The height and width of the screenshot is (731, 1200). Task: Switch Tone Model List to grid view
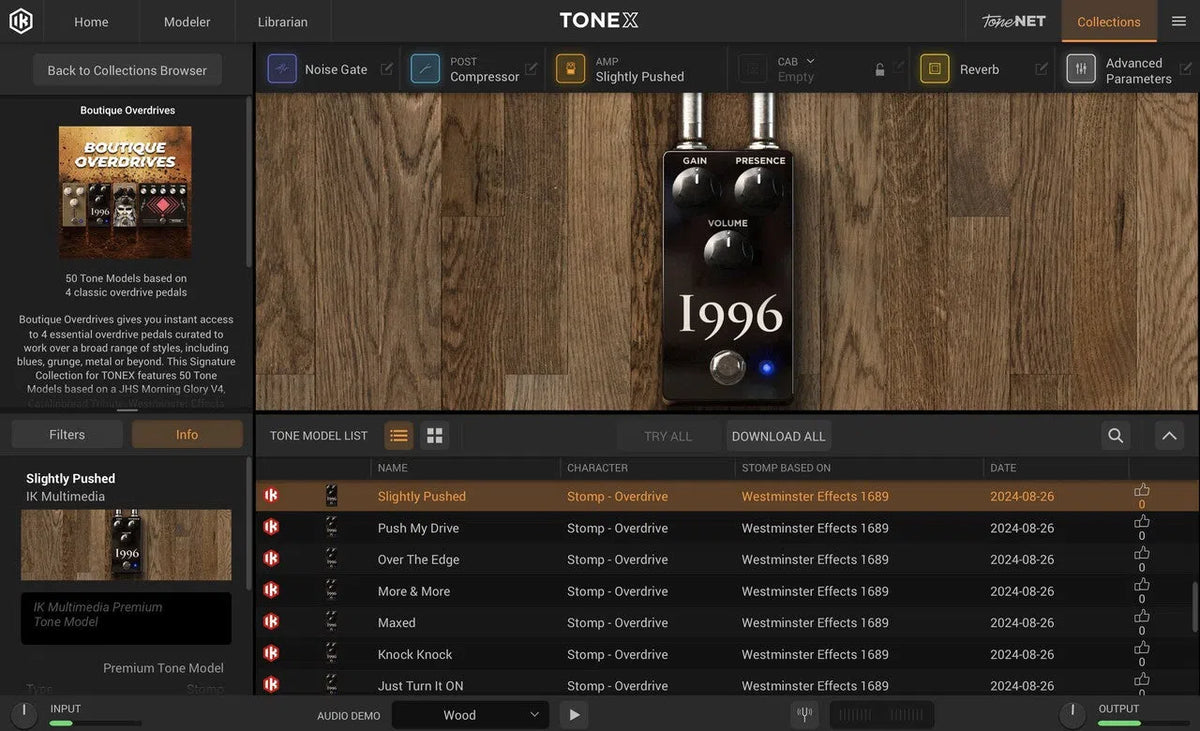pyautogui.click(x=434, y=435)
